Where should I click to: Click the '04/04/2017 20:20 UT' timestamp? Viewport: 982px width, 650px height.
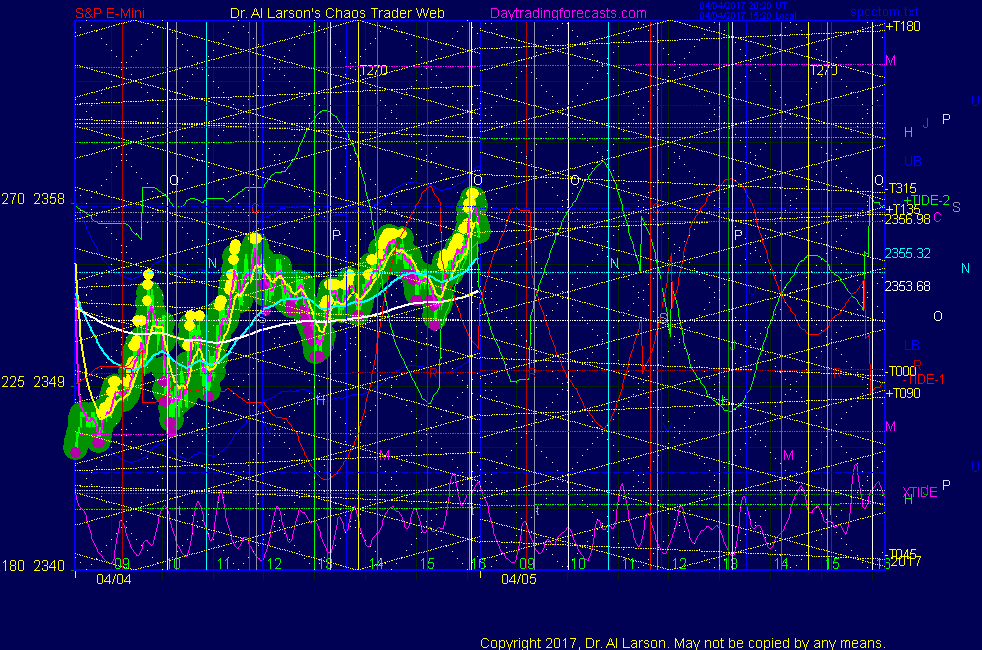[743, 6]
